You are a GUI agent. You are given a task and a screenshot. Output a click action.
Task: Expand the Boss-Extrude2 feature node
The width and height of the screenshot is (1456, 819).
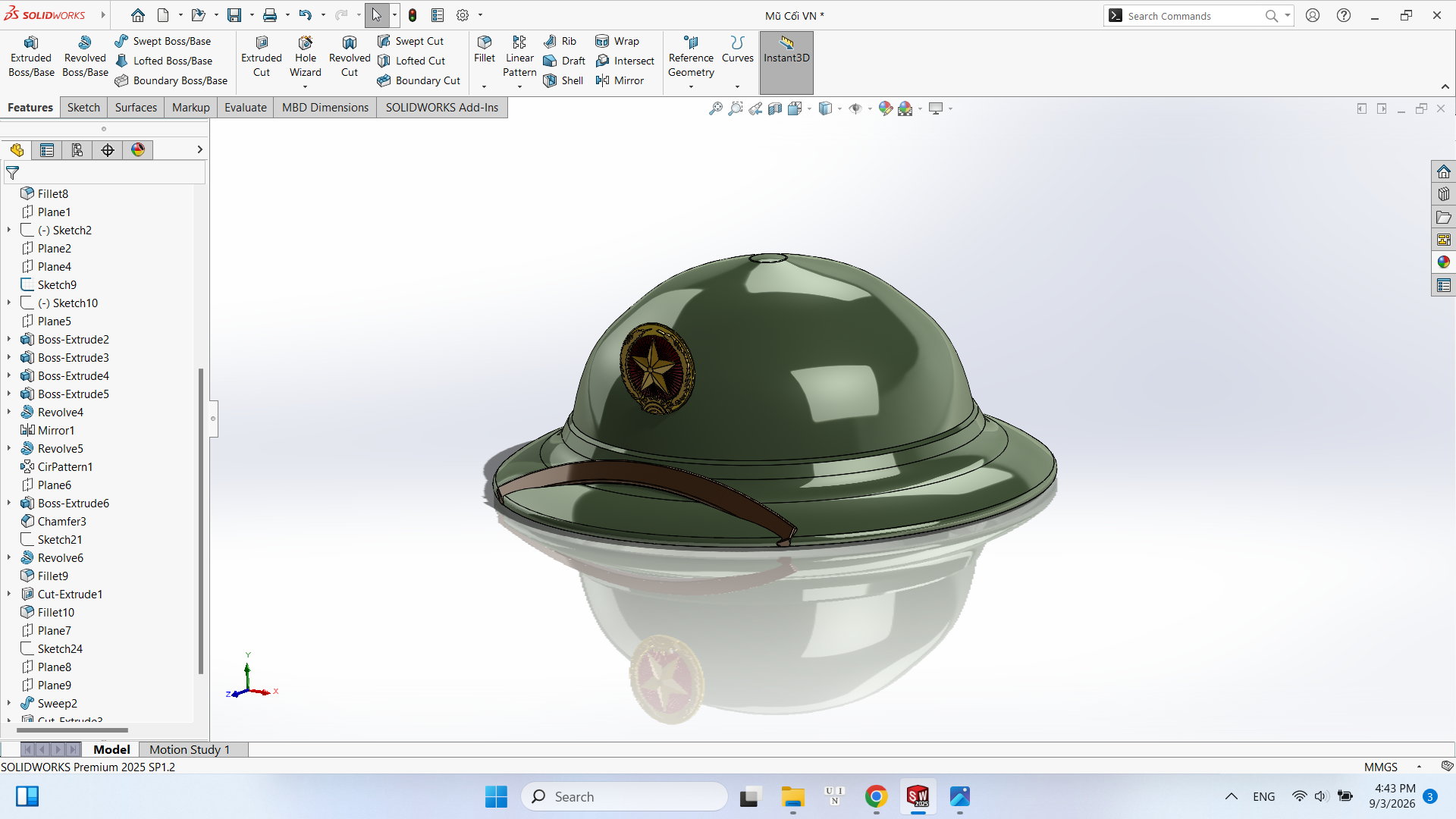pos(9,339)
